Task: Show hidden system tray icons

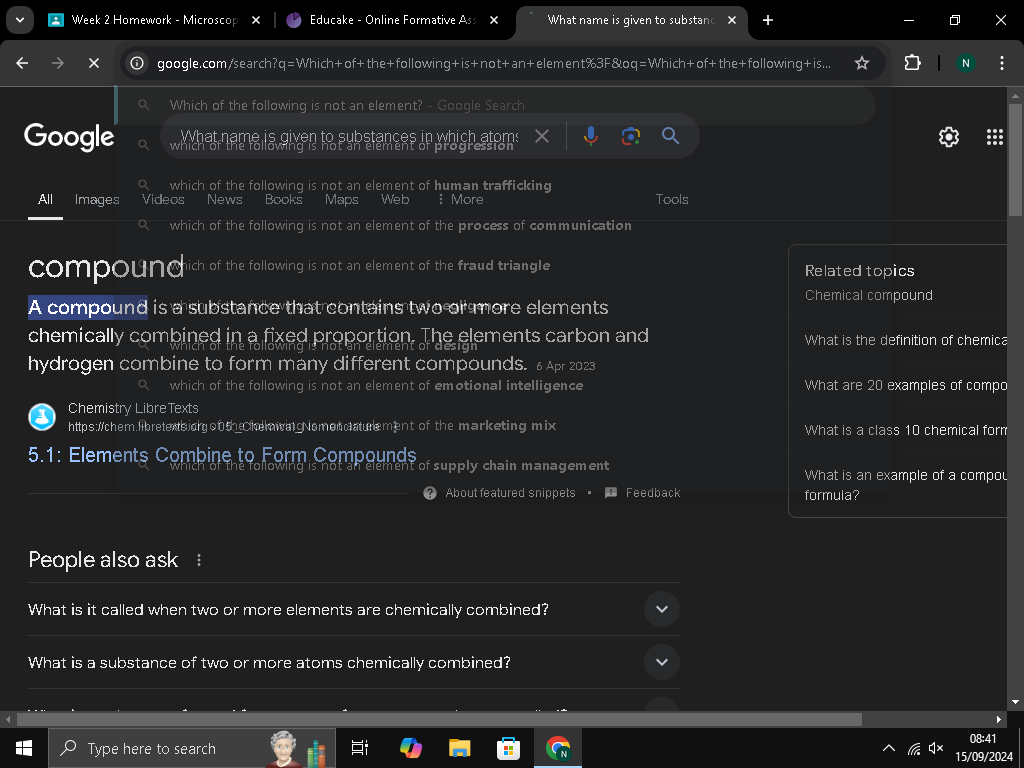Action: 889,748
